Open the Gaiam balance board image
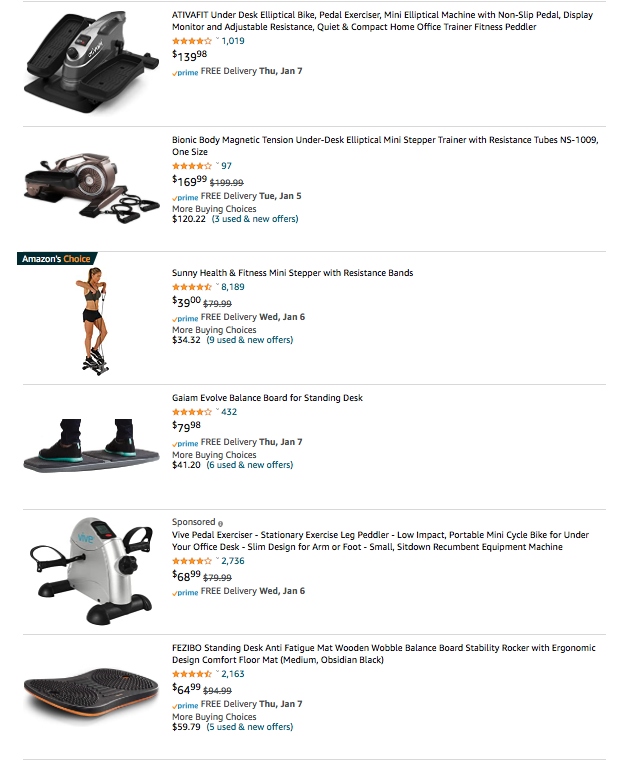This screenshot has width=638, height=762. 91,445
